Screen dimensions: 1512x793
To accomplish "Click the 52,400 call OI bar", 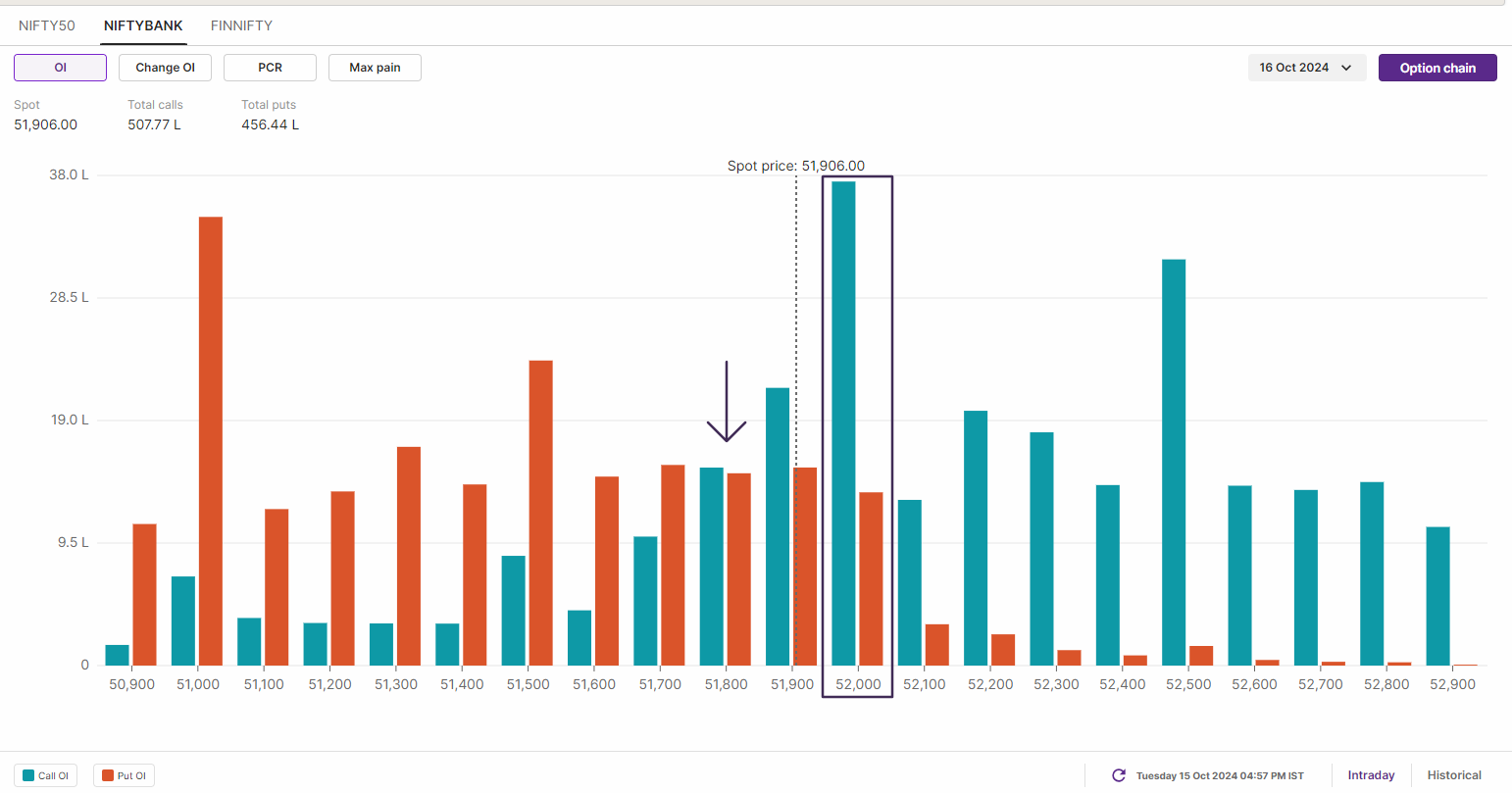I will click(x=1108, y=575).
